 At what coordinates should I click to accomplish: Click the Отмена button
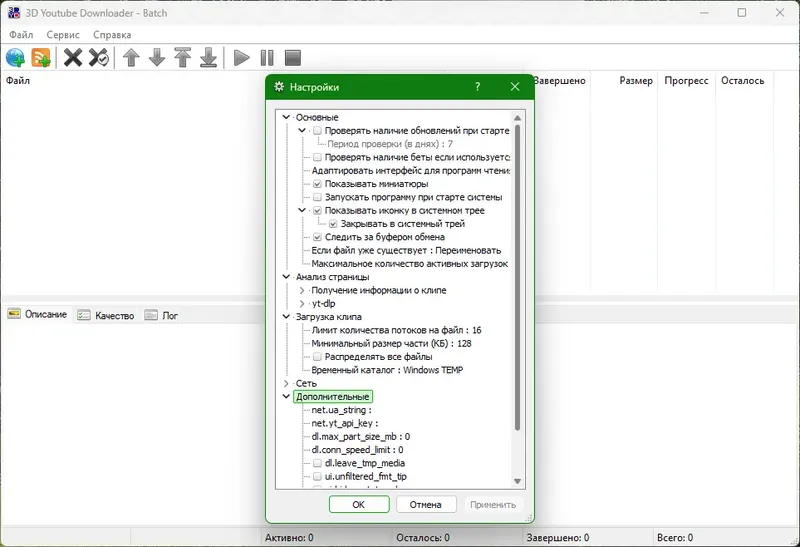point(426,504)
